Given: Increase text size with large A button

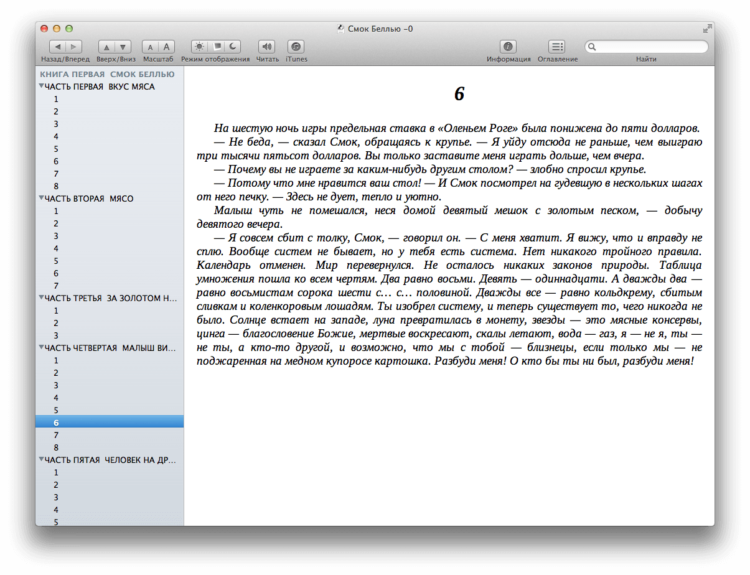Looking at the screenshot, I should click(166, 46).
